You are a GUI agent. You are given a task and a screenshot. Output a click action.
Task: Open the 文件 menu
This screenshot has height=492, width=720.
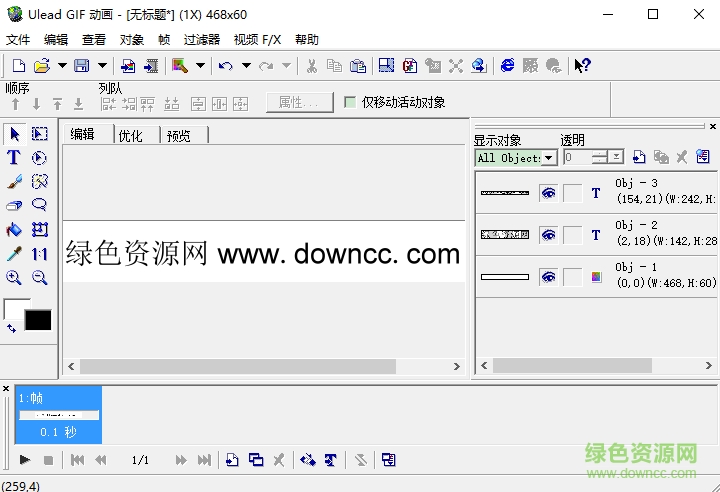point(18,40)
